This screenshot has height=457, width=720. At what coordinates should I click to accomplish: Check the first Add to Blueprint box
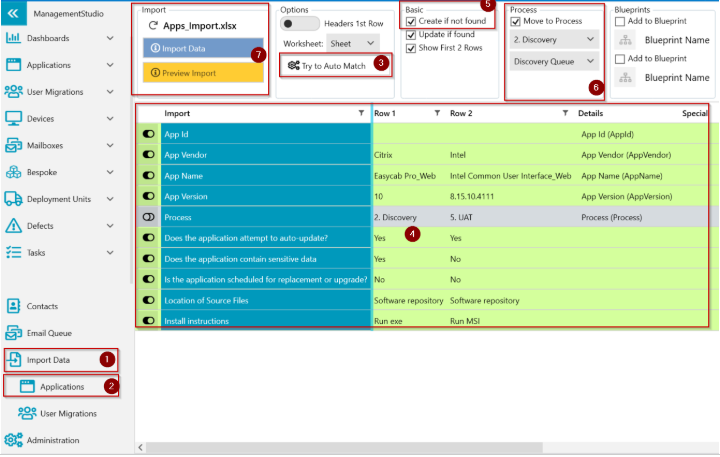620,21
